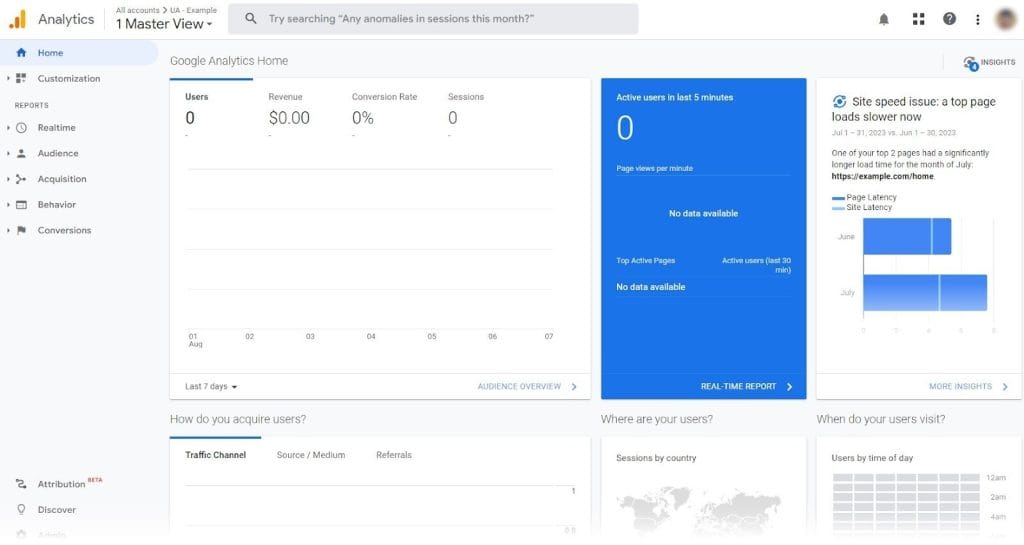
Task: Open the Master View account selector
Action: tap(164, 24)
